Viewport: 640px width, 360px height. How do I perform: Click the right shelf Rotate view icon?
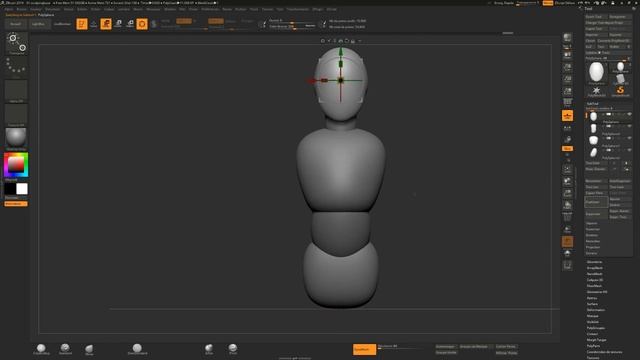click(x=567, y=206)
